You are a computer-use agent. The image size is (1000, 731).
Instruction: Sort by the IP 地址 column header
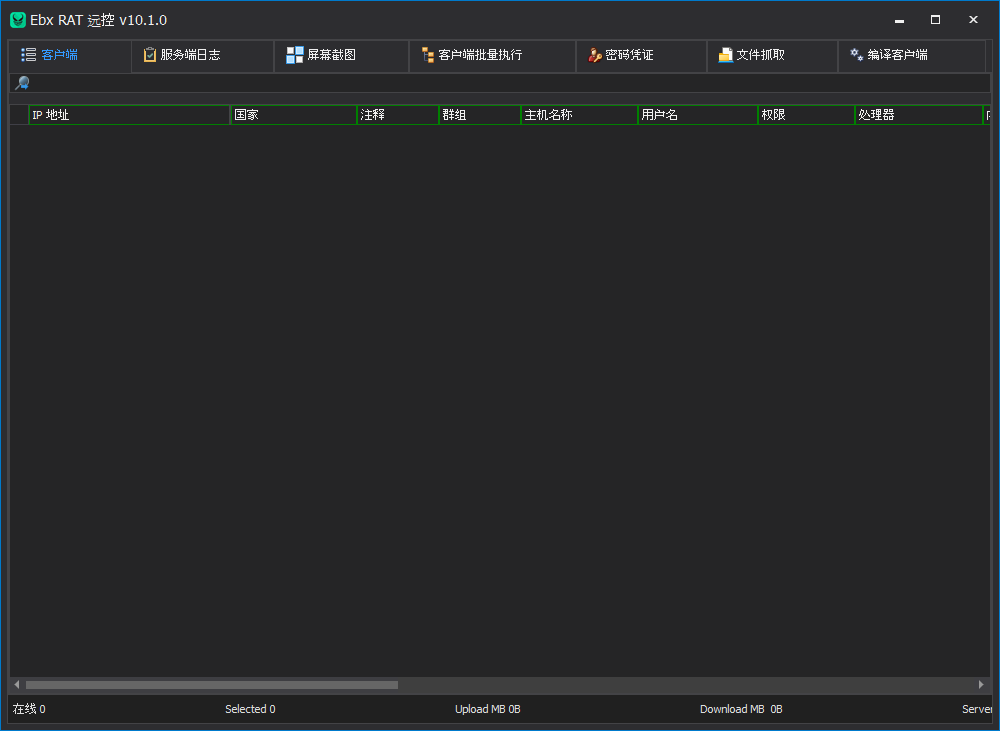pyautogui.click(x=129, y=115)
